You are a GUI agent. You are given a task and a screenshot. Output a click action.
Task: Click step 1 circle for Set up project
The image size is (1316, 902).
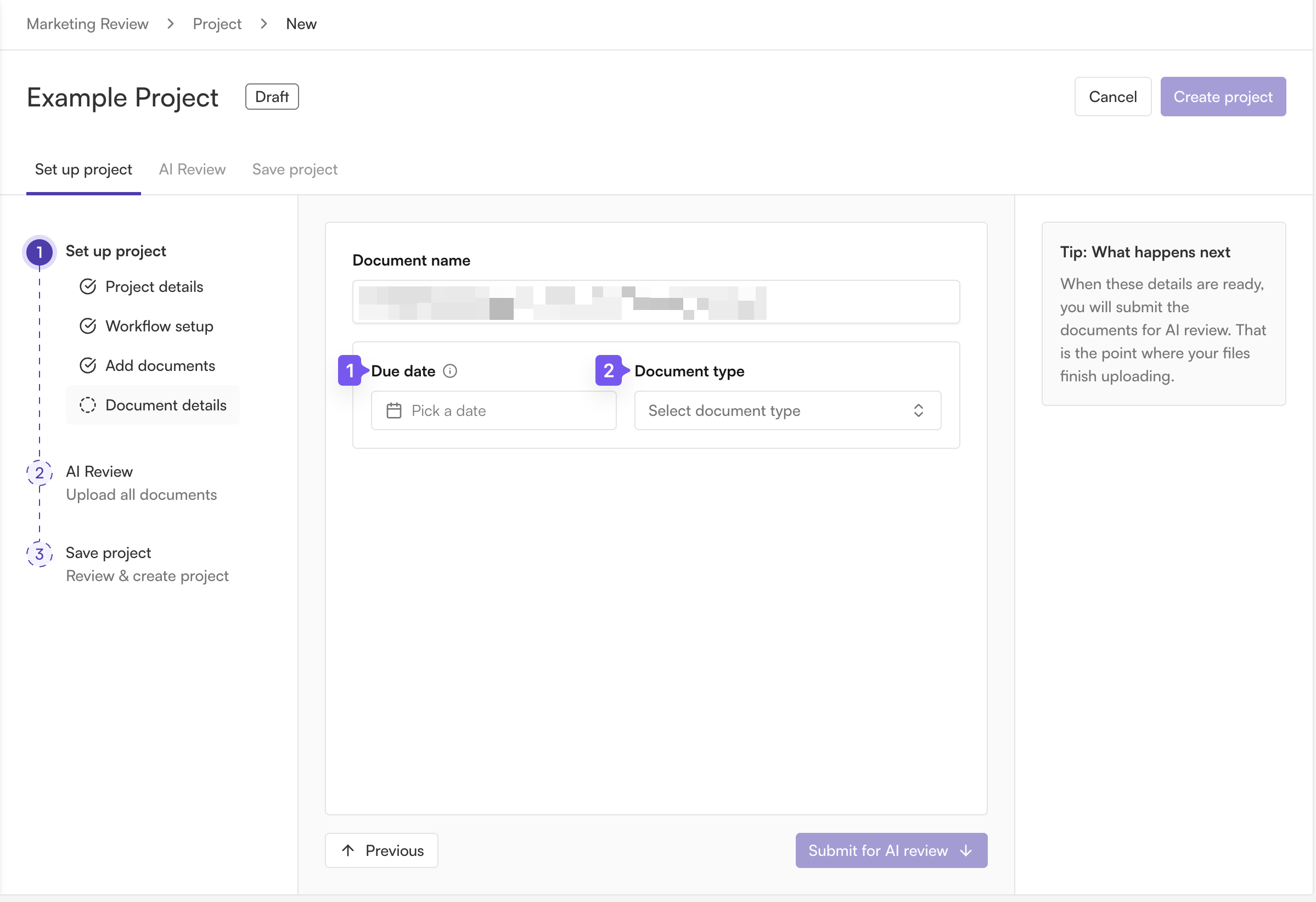point(39,252)
